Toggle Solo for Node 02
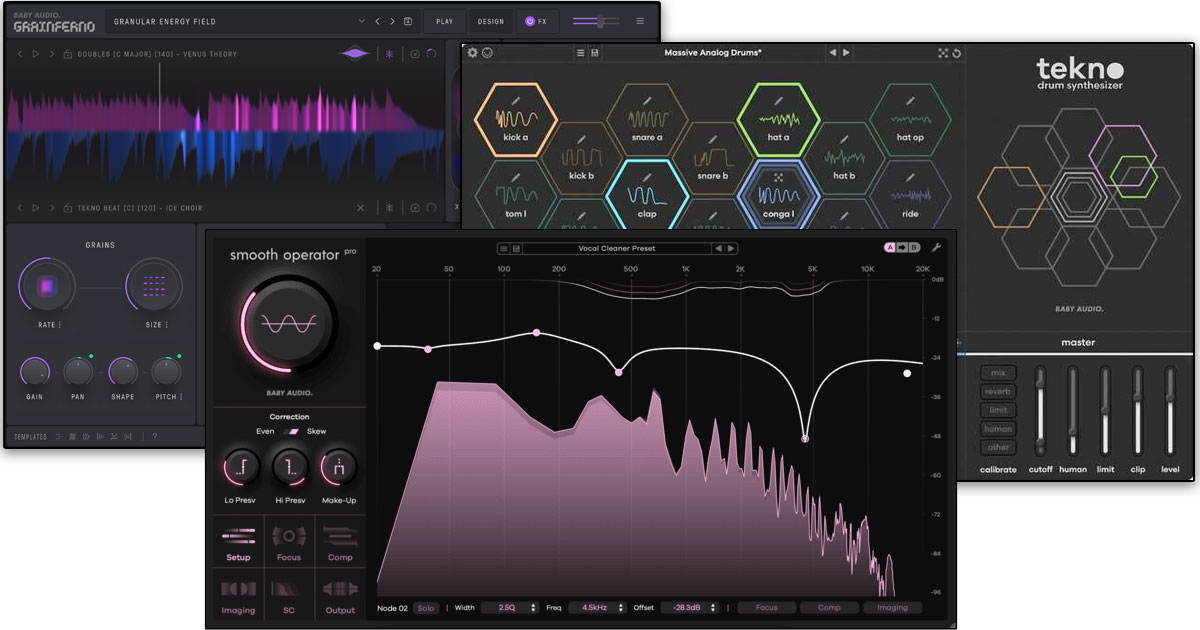Viewport: 1200px width, 630px height. (x=426, y=607)
